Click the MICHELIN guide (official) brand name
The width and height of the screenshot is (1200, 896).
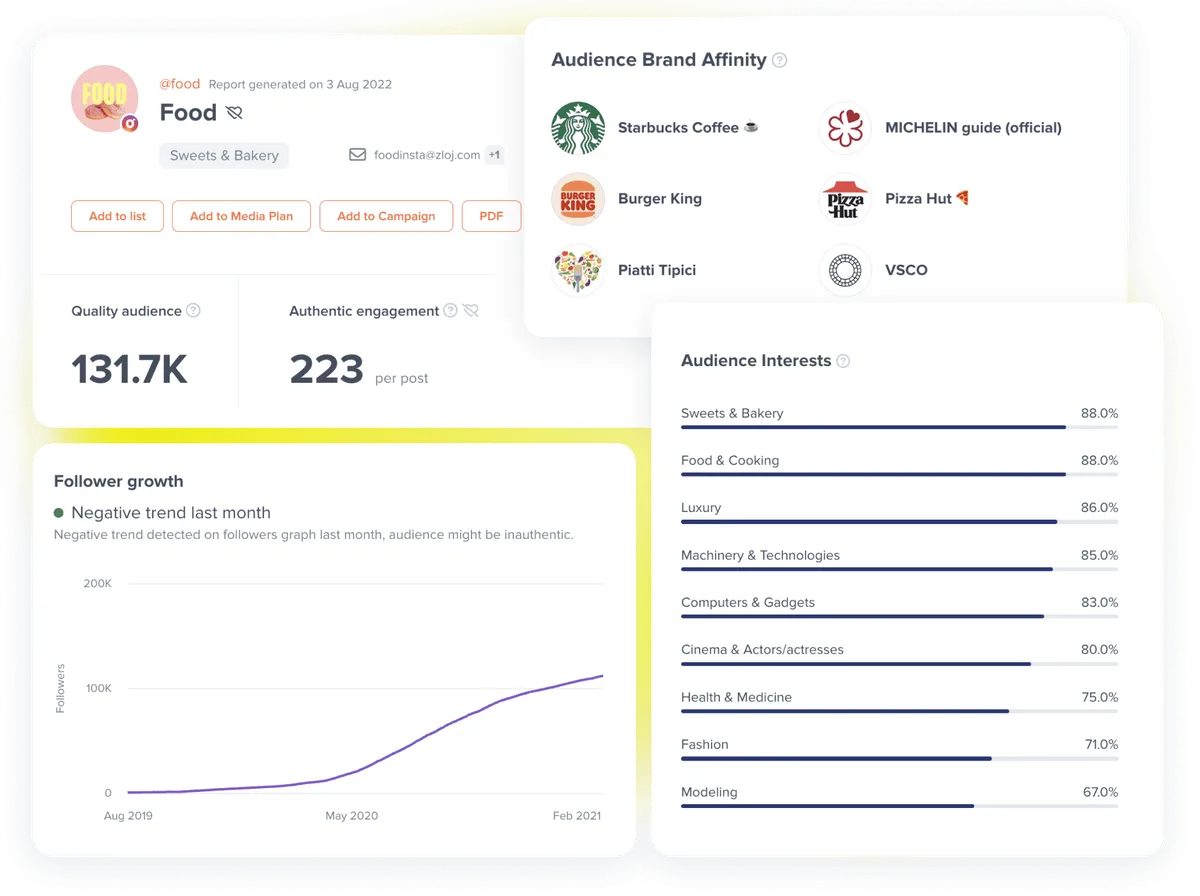(x=973, y=128)
